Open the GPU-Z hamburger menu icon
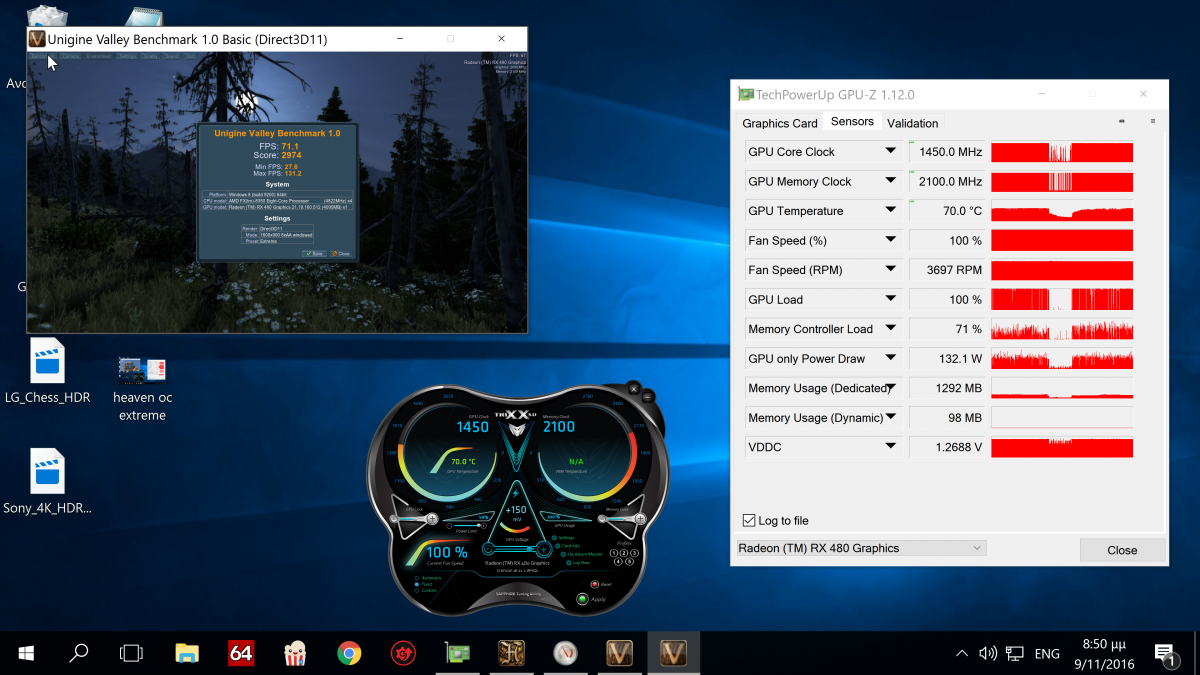This screenshot has width=1200, height=675. pyautogui.click(x=1153, y=121)
